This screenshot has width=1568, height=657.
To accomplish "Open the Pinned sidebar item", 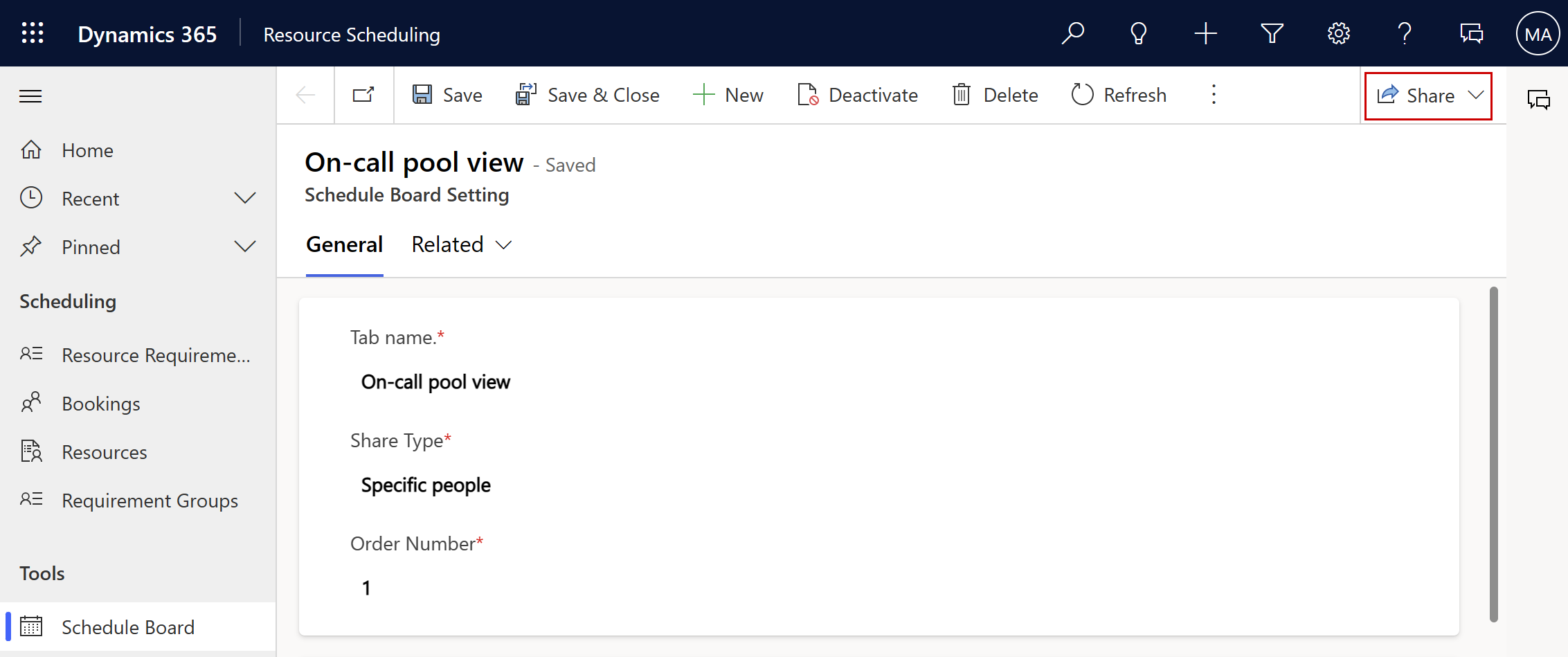I will (x=91, y=247).
